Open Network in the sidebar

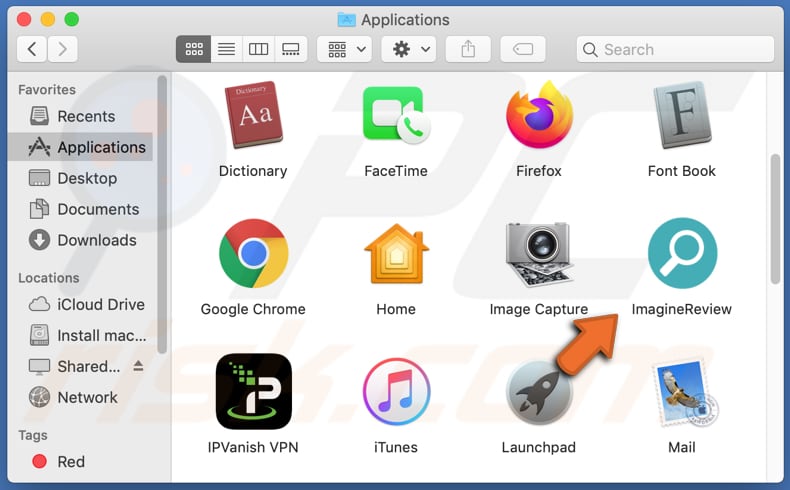click(81, 397)
